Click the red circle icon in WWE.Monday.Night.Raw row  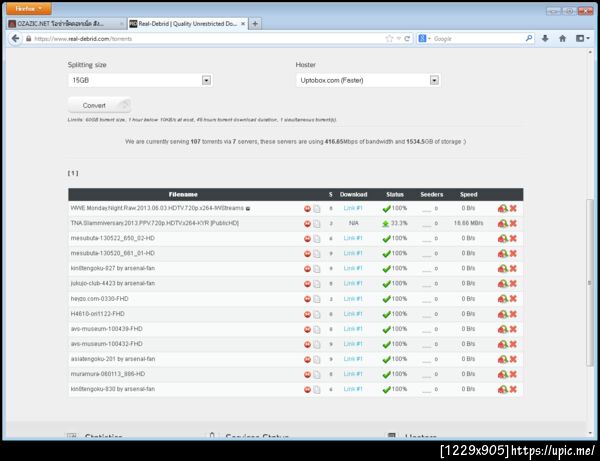[307, 209]
